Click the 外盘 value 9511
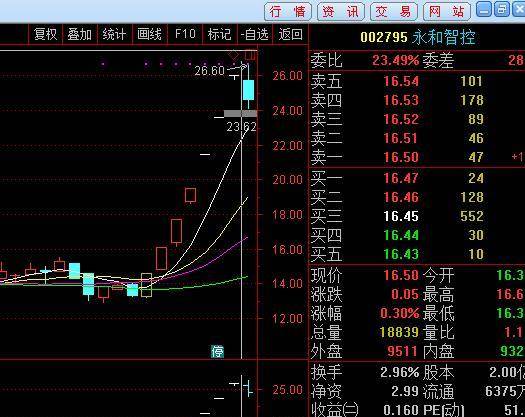The image size is (525, 417). pos(402,351)
